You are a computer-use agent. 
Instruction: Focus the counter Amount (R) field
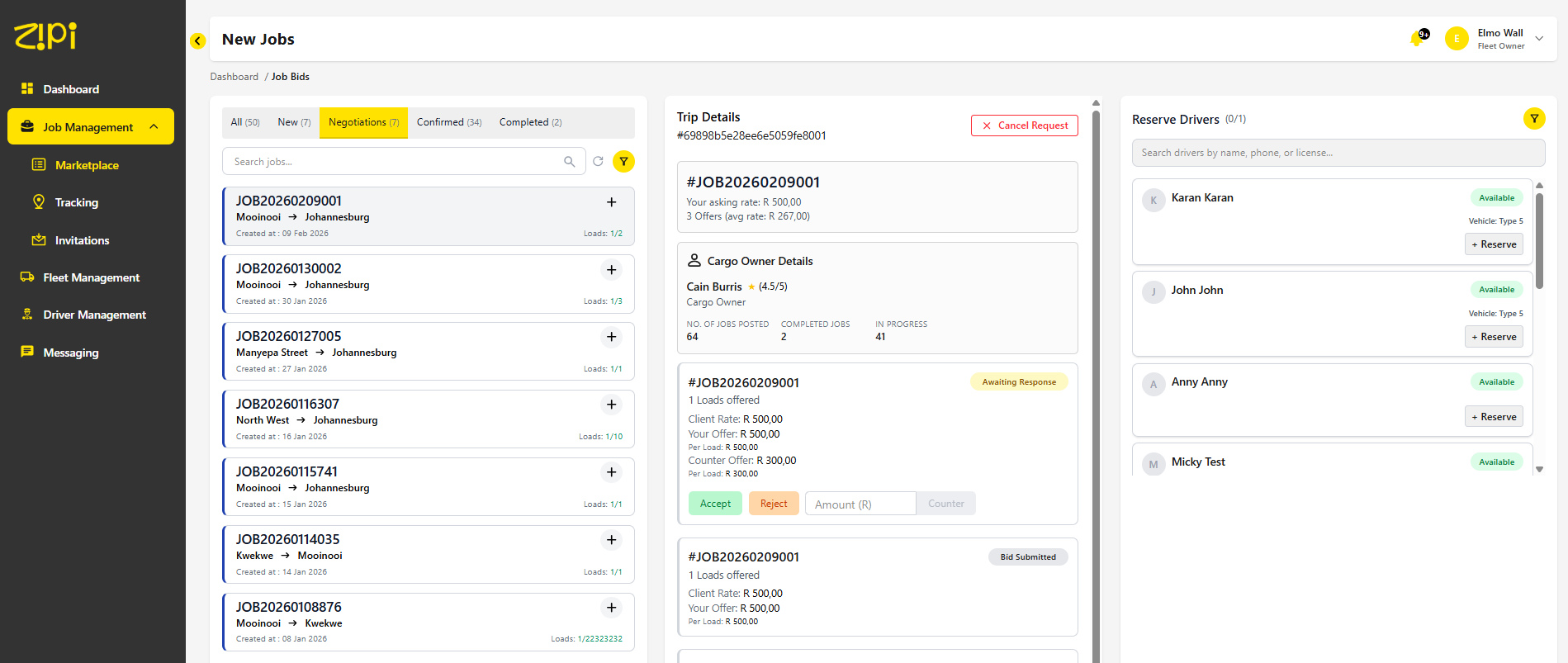[860, 504]
